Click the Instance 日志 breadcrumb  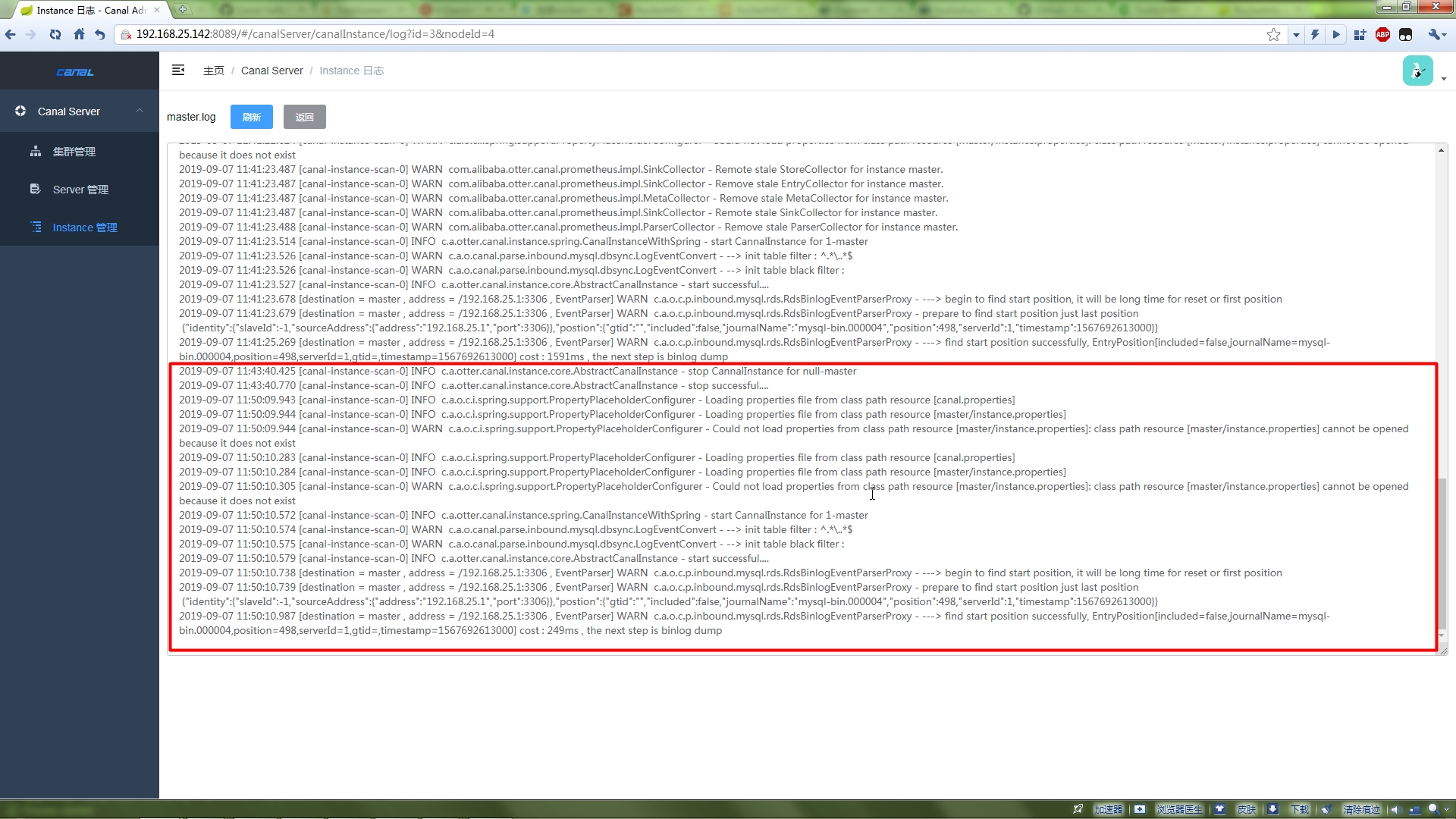351,71
